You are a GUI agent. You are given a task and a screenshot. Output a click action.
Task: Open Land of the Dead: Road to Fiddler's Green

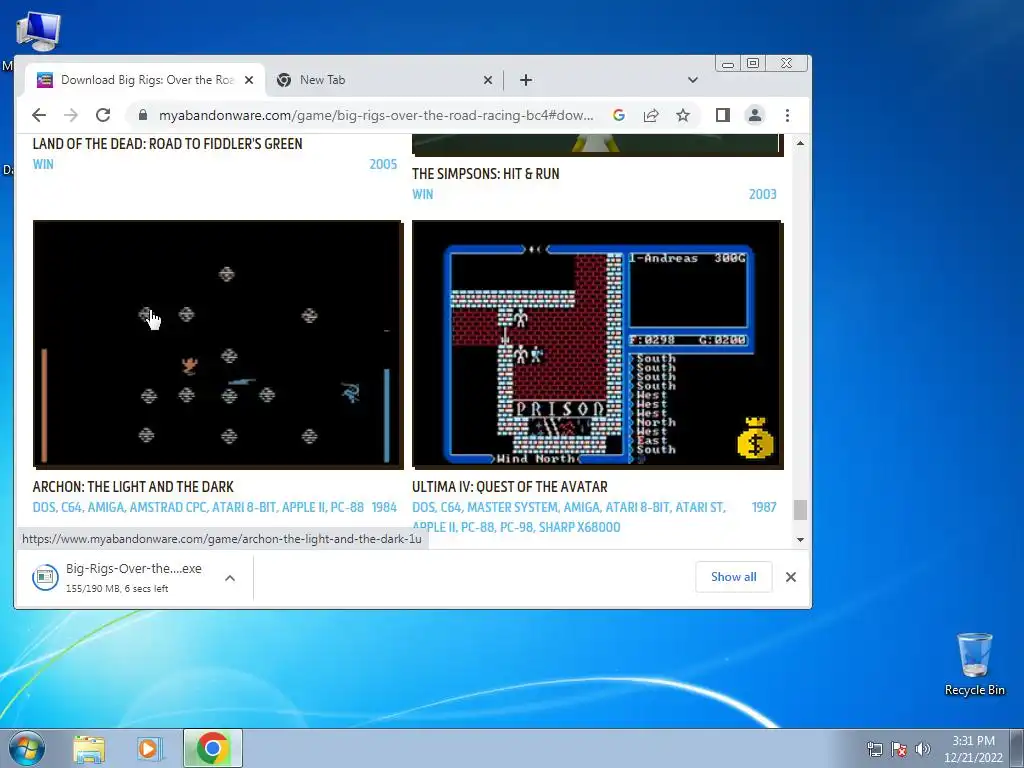[167, 144]
